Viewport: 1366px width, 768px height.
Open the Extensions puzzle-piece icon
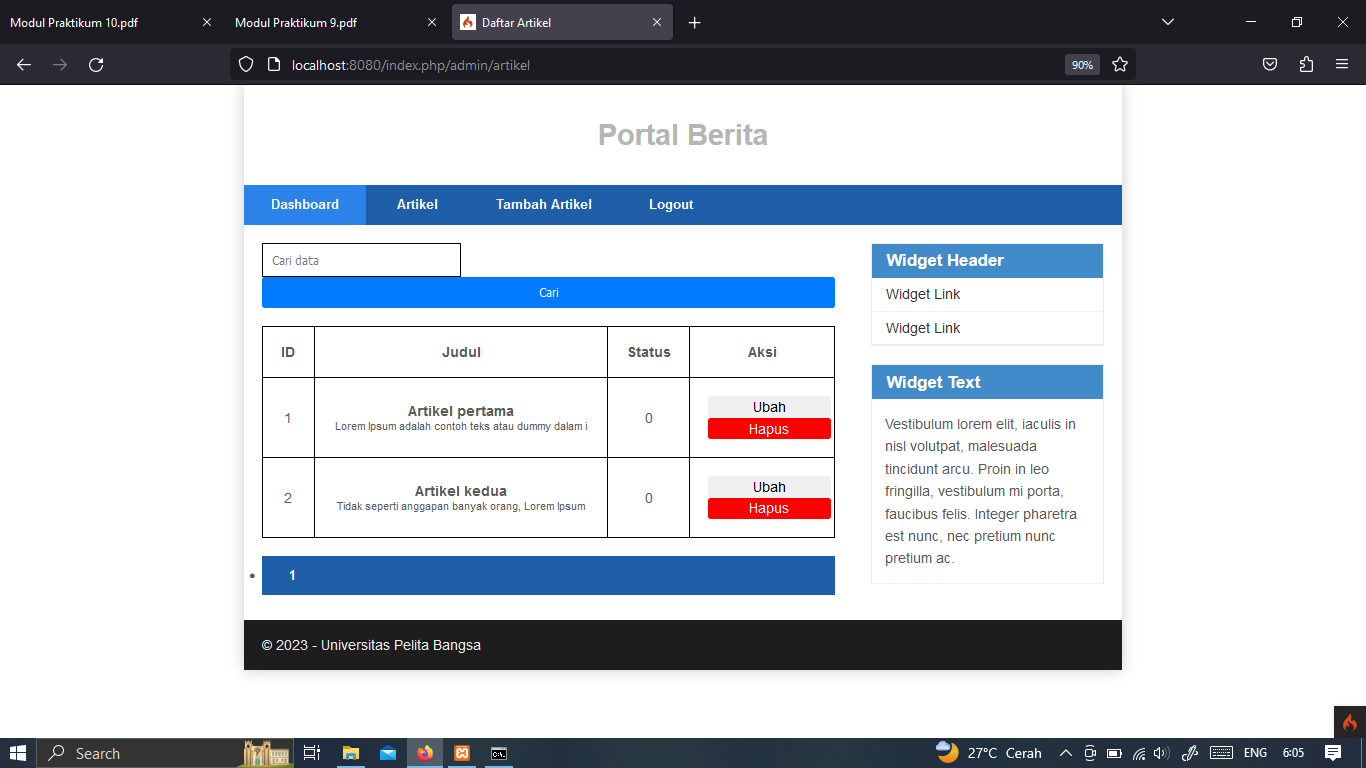1306,64
